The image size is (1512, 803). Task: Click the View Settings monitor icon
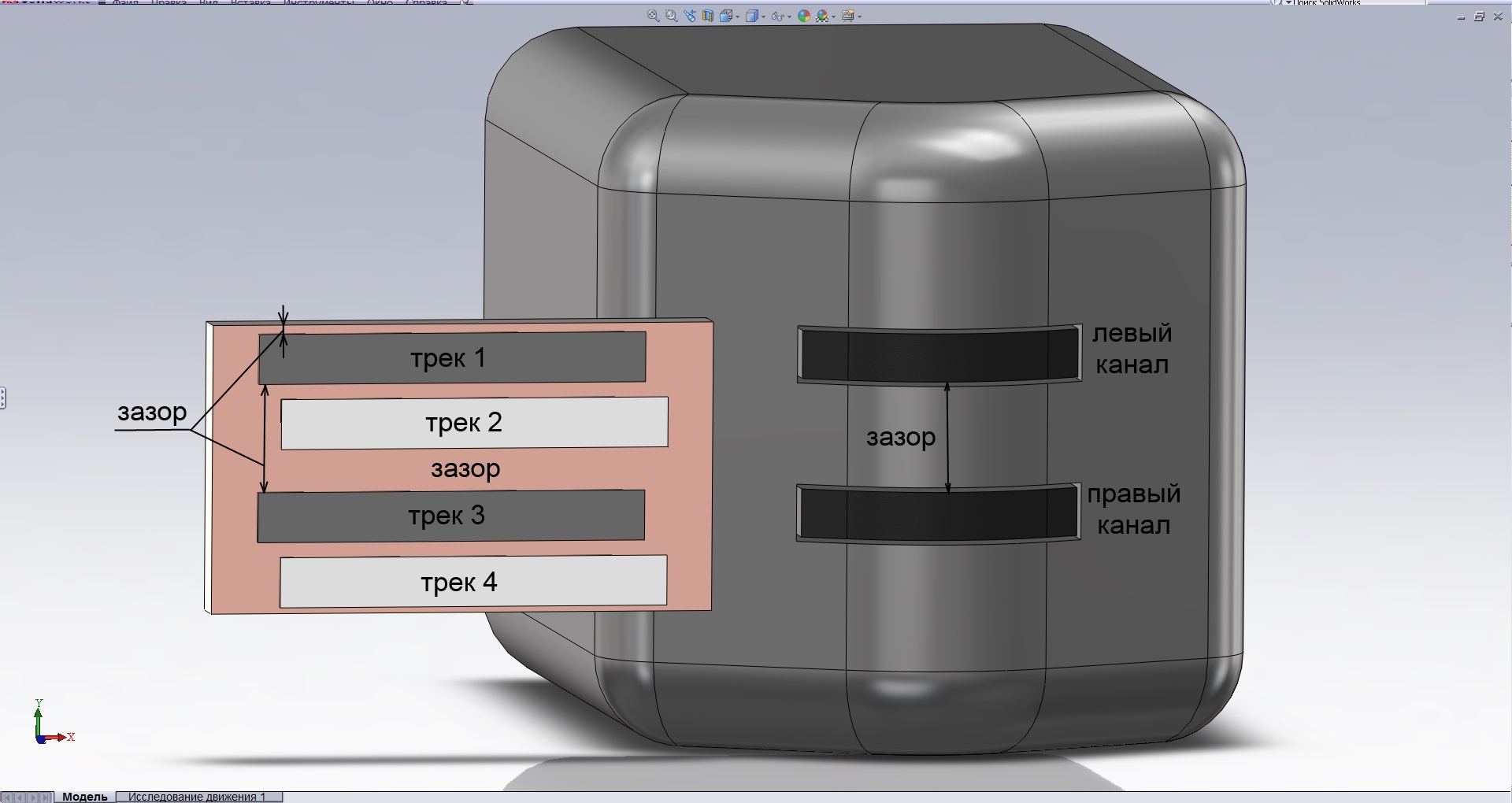pos(848,16)
